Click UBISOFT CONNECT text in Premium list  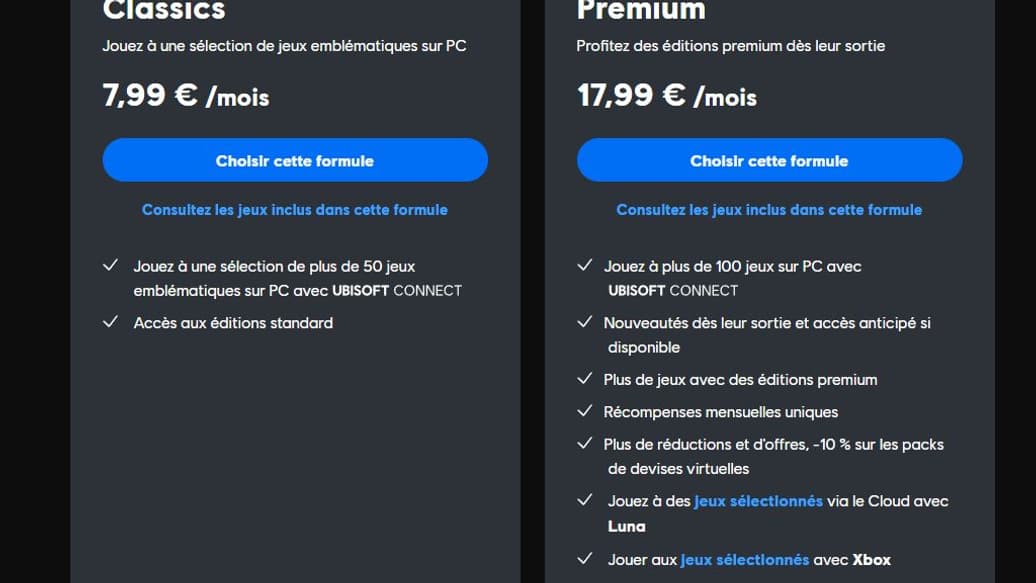[673, 291]
